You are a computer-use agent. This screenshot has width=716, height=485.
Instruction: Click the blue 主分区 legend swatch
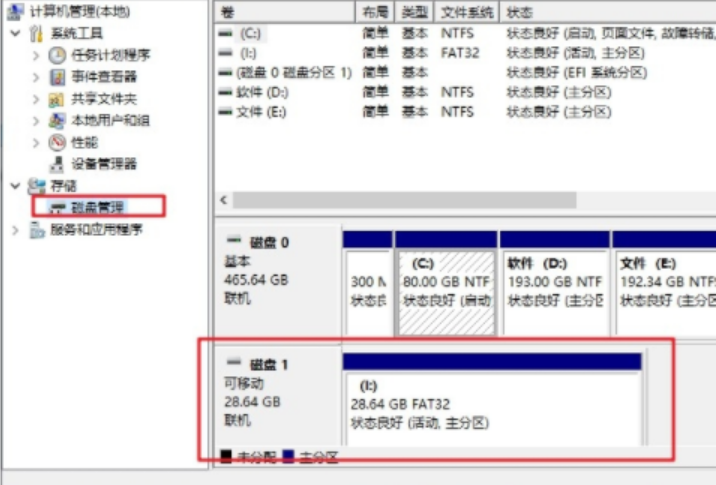(x=288, y=457)
